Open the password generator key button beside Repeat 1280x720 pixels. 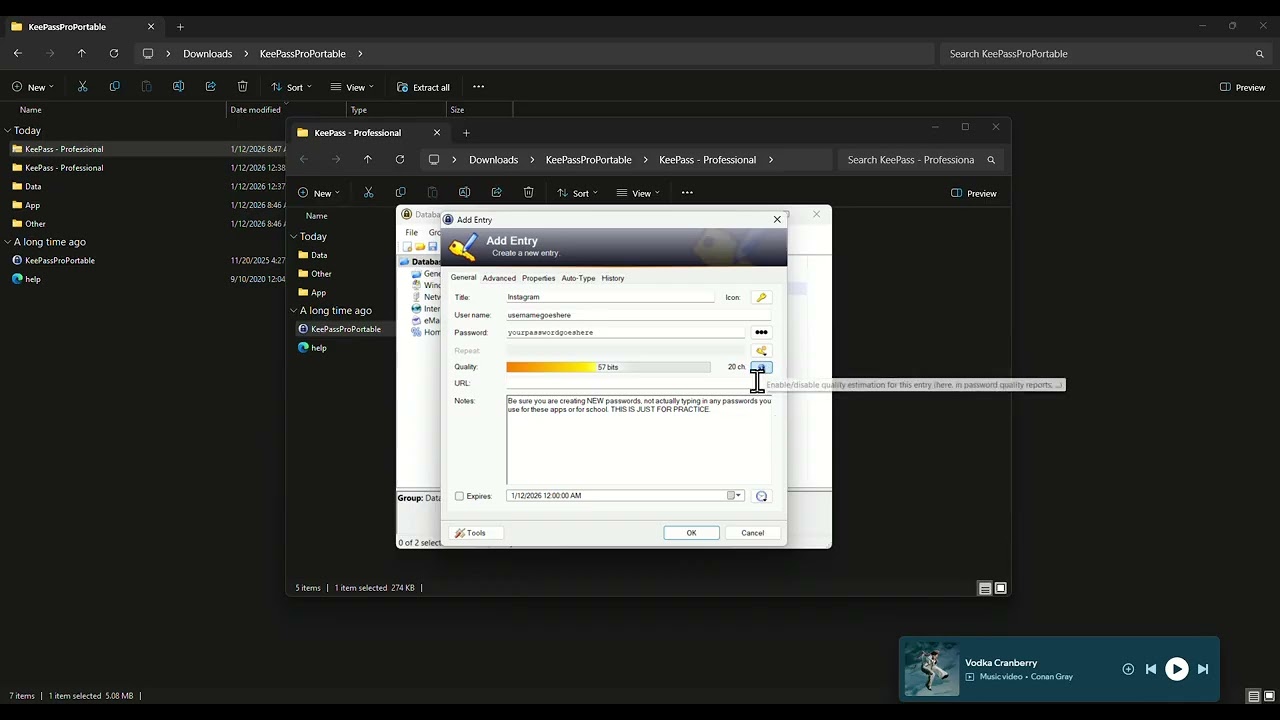761,350
